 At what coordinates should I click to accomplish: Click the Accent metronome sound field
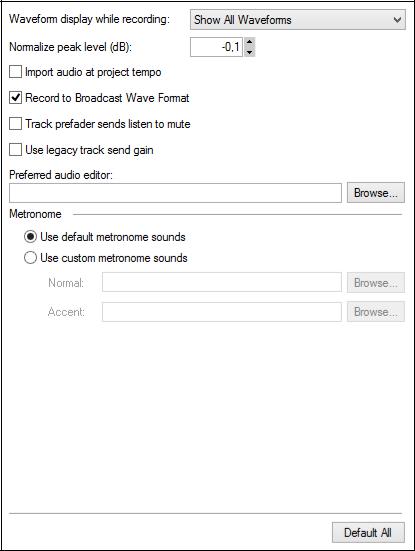(x=222, y=312)
